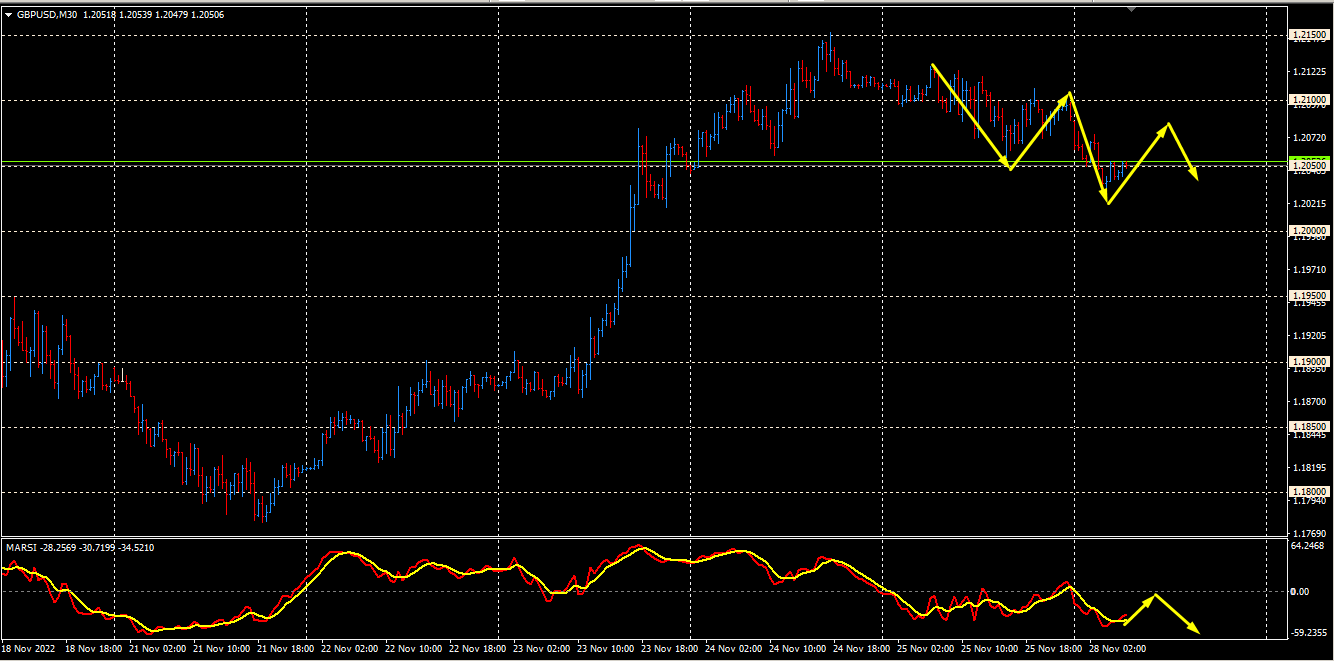
Task: Click the 1.21500 price level label
Action: pyautogui.click(x=1308, y=35)
